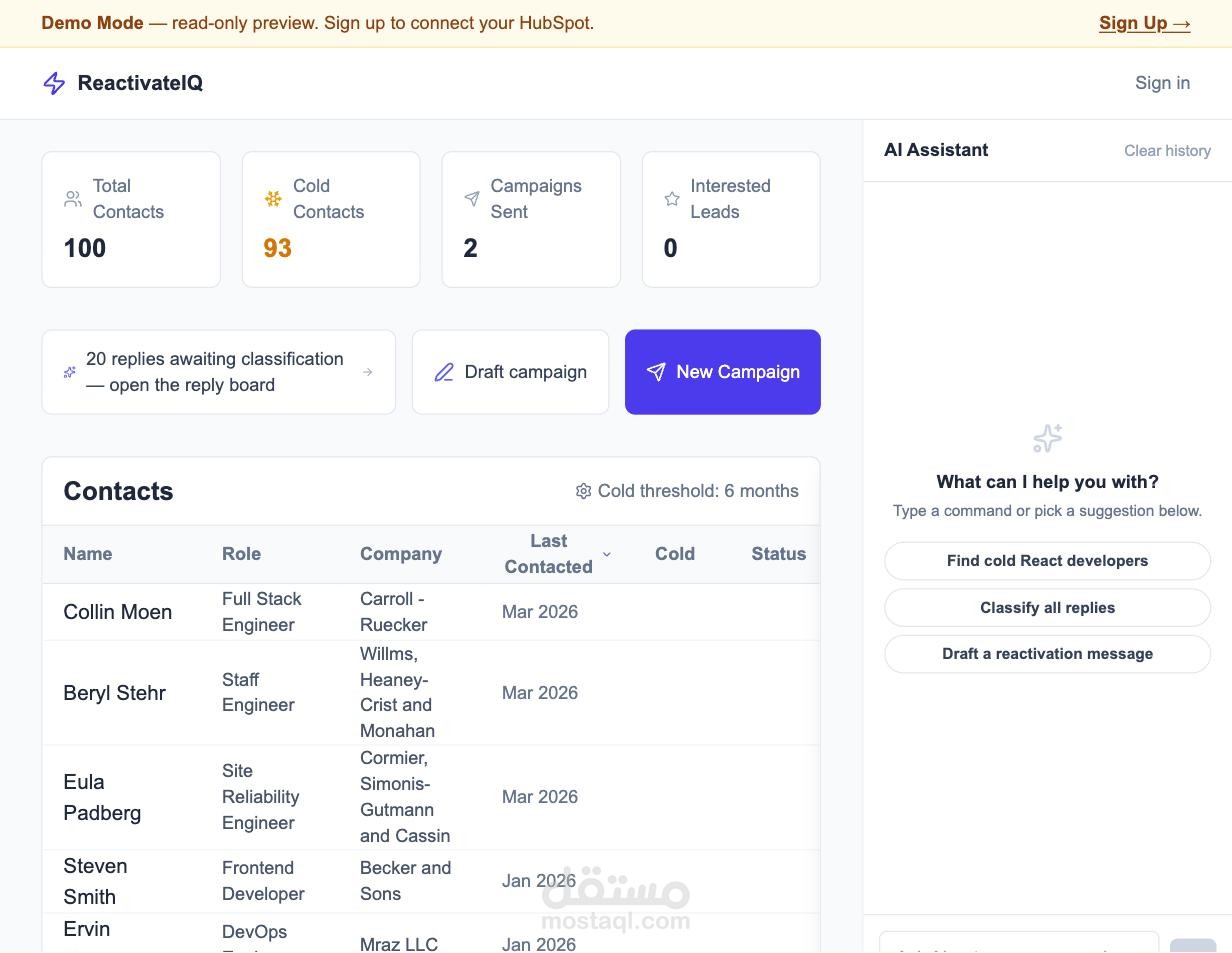Sort by the Name column header
This screenshot has width=1232, height=953.
[x=88, y=554]
